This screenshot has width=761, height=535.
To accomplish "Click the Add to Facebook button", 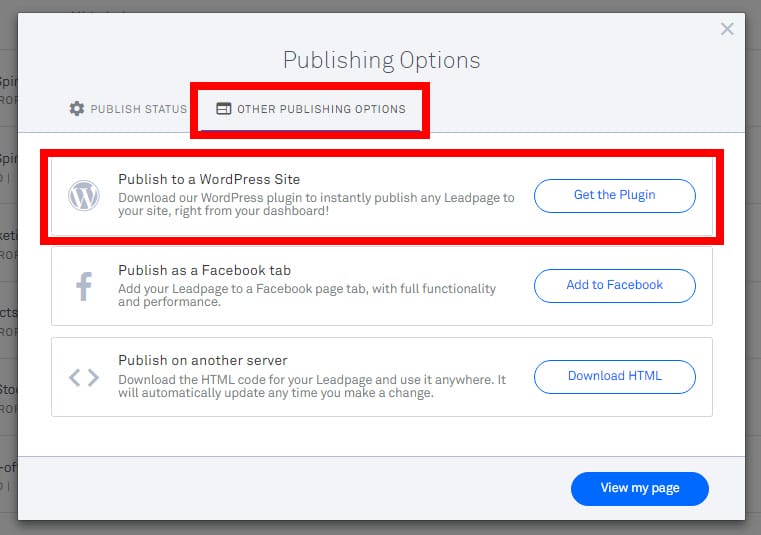I will (x=614, y=285).
